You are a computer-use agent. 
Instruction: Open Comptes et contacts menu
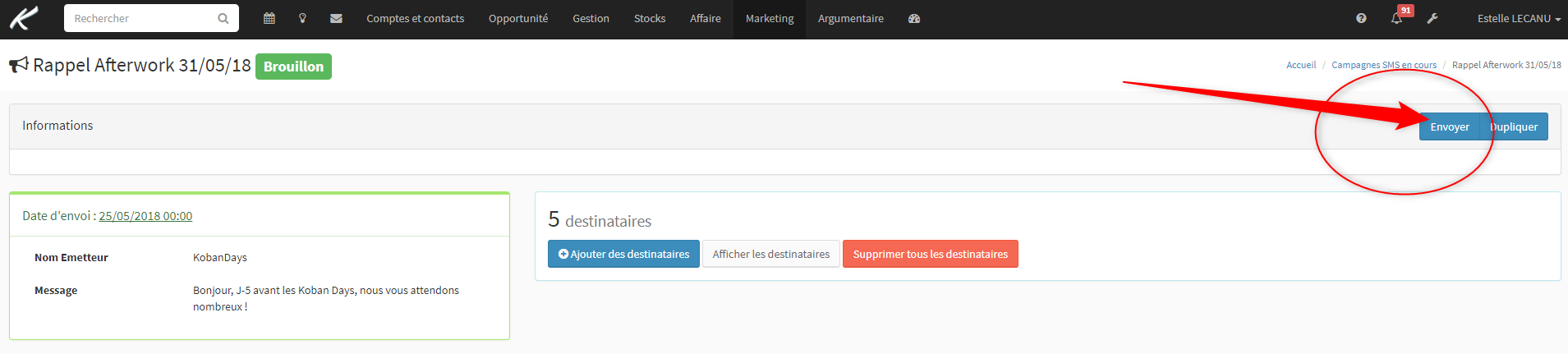click(x=415, y=18)
